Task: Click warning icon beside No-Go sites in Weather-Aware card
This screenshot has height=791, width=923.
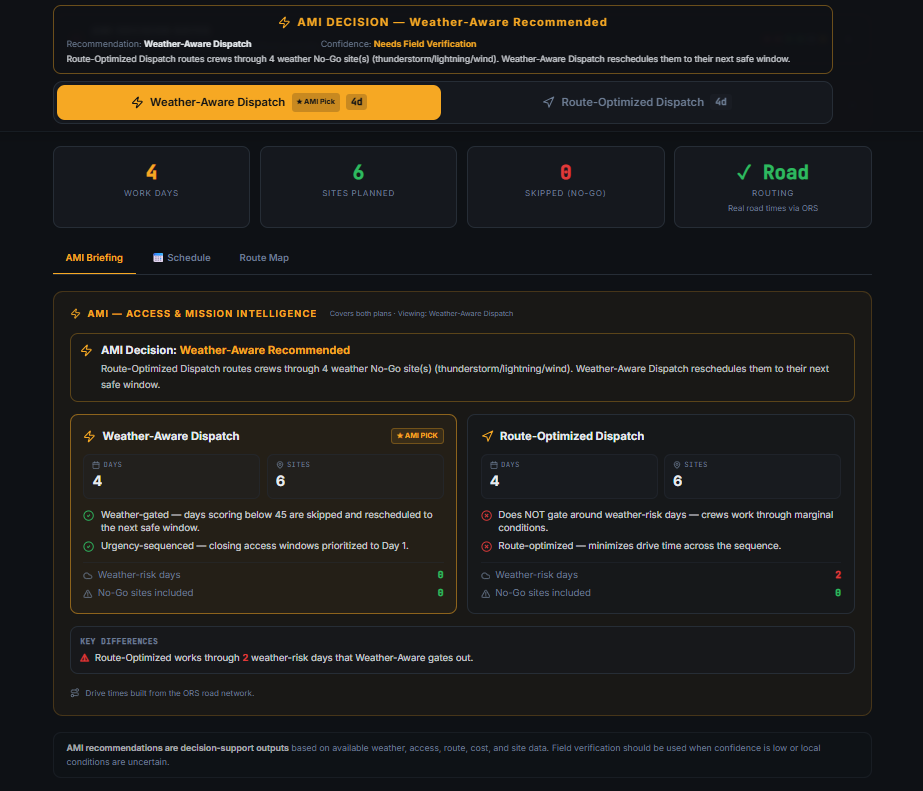Action: point(88,594)
